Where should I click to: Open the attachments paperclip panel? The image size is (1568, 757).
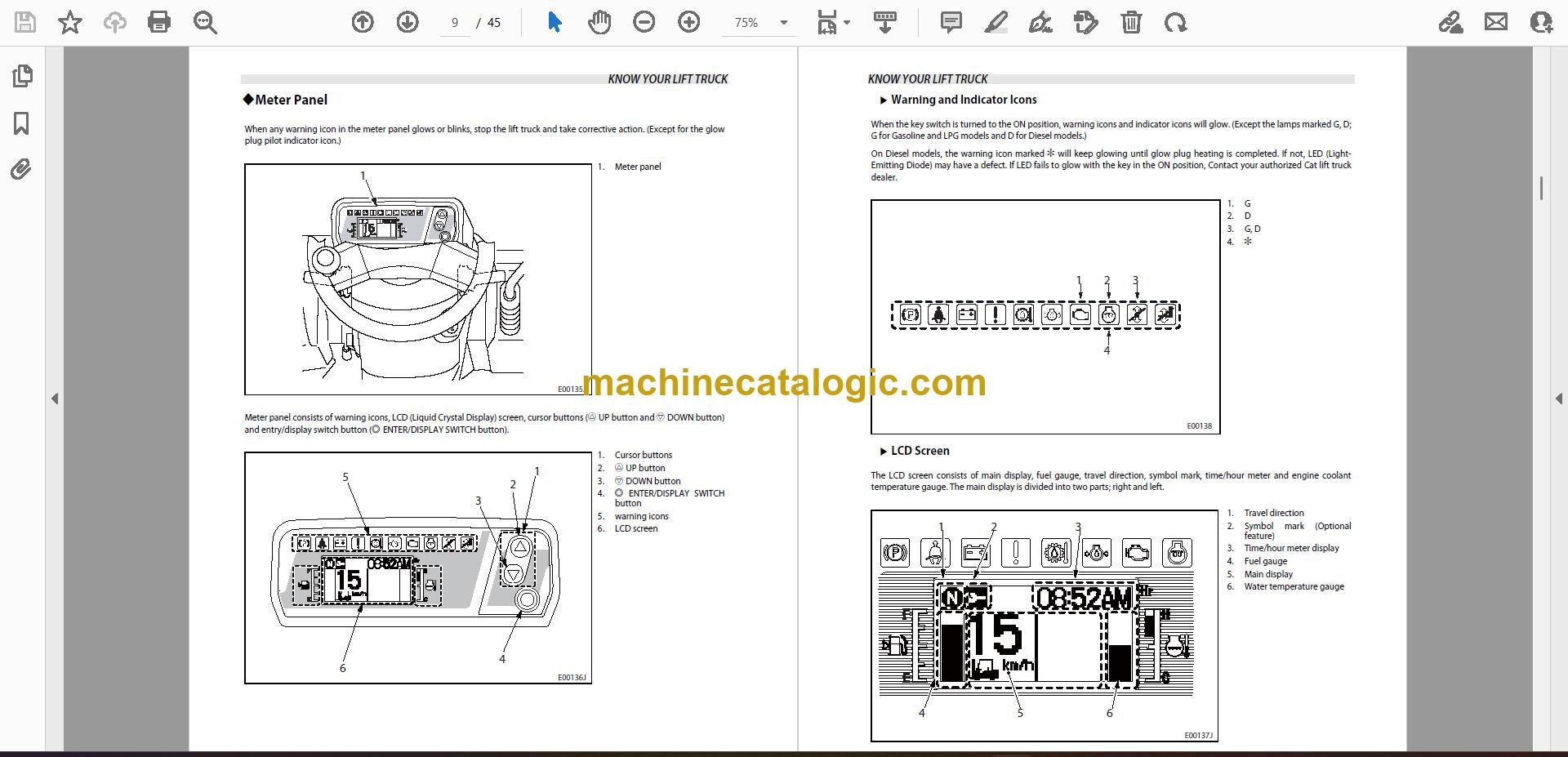21,170
